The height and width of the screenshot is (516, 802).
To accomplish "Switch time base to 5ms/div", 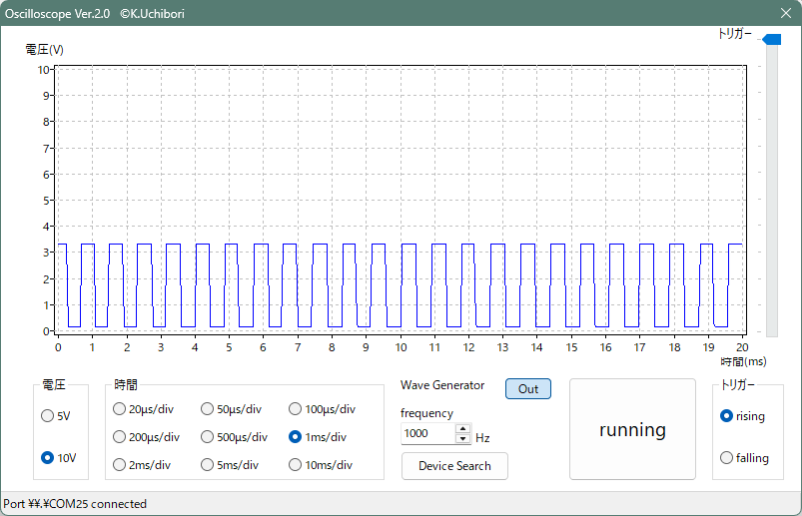I will (x=208, y=465).
